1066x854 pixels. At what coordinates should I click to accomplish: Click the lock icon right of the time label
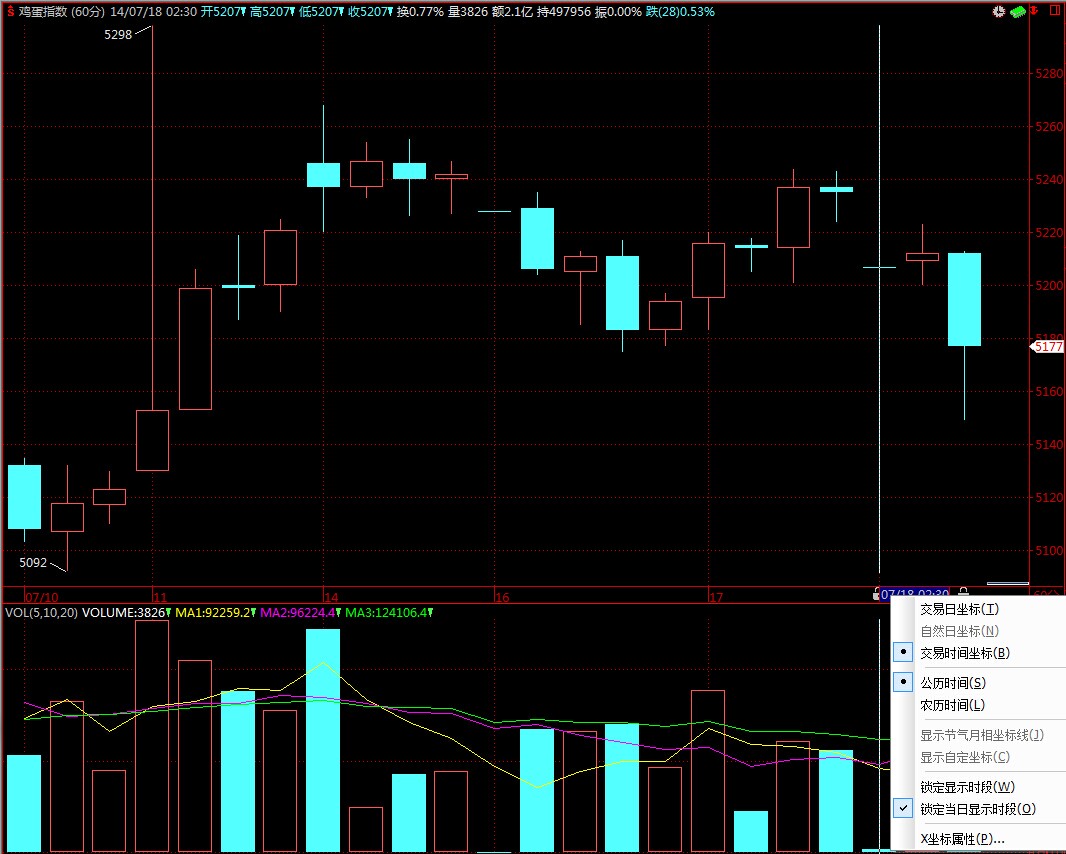pos(963,592)
